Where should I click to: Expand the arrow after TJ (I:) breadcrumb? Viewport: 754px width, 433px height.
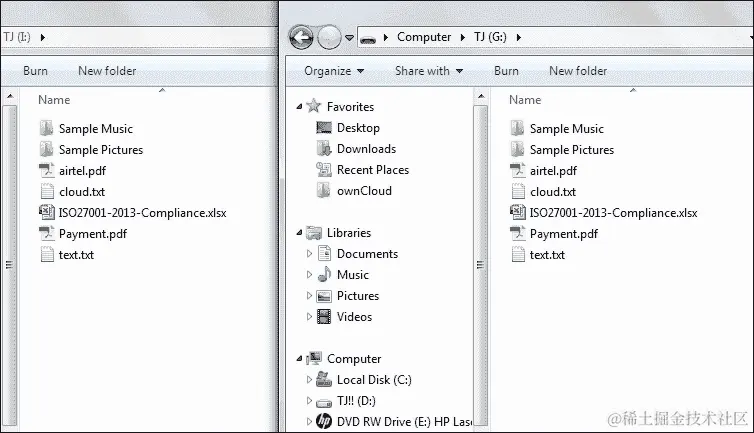pos(42,37)
